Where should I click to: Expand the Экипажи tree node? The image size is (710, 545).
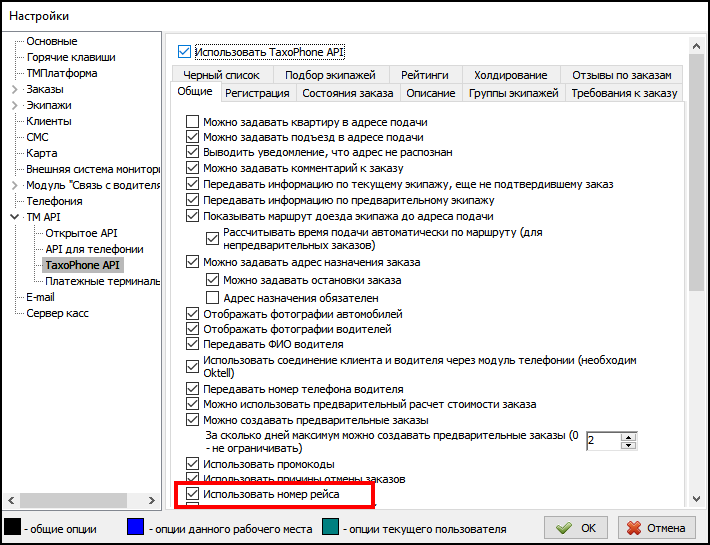tap(14, 105)
